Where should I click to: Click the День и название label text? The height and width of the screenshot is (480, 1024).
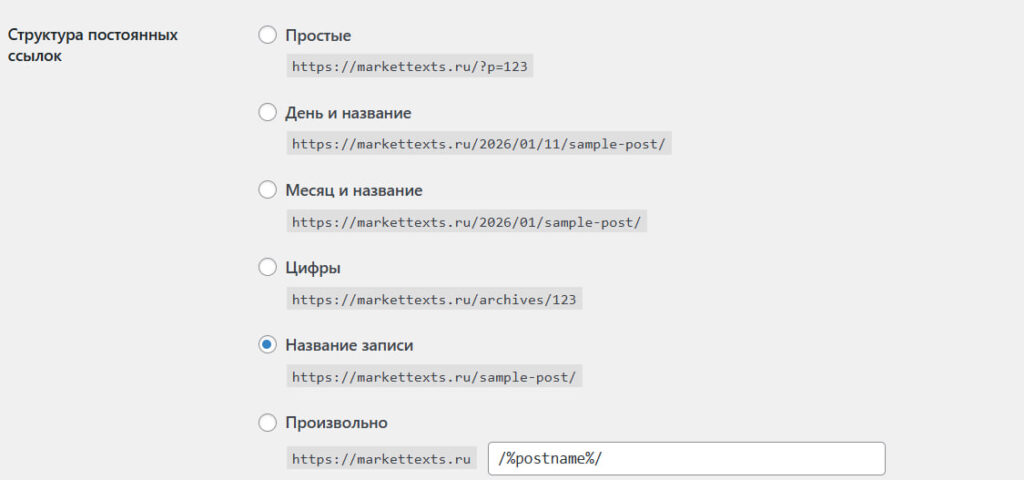[348, 113]
